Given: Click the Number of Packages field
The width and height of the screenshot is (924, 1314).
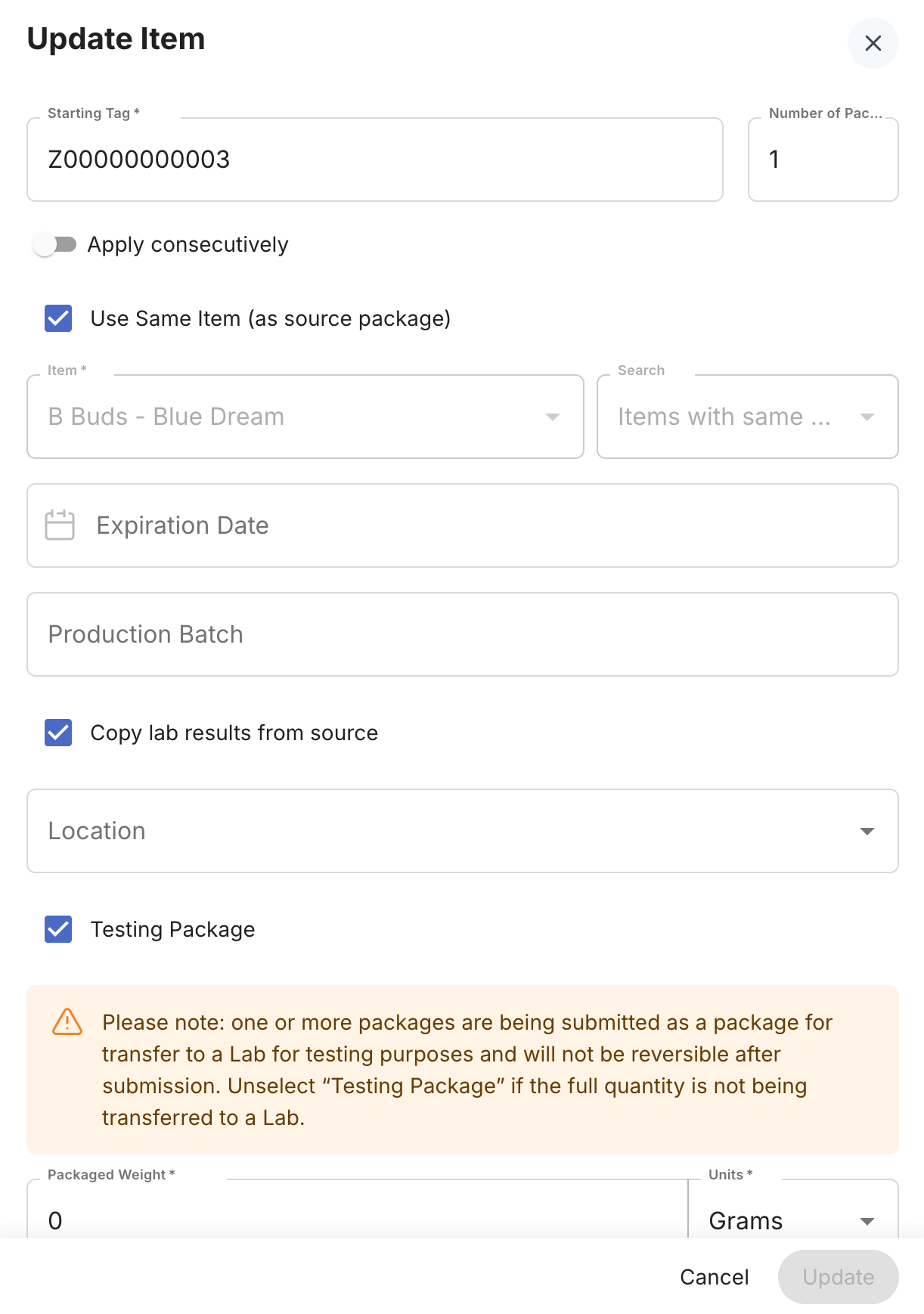Looking at the screenshot, I should (823, 160).
